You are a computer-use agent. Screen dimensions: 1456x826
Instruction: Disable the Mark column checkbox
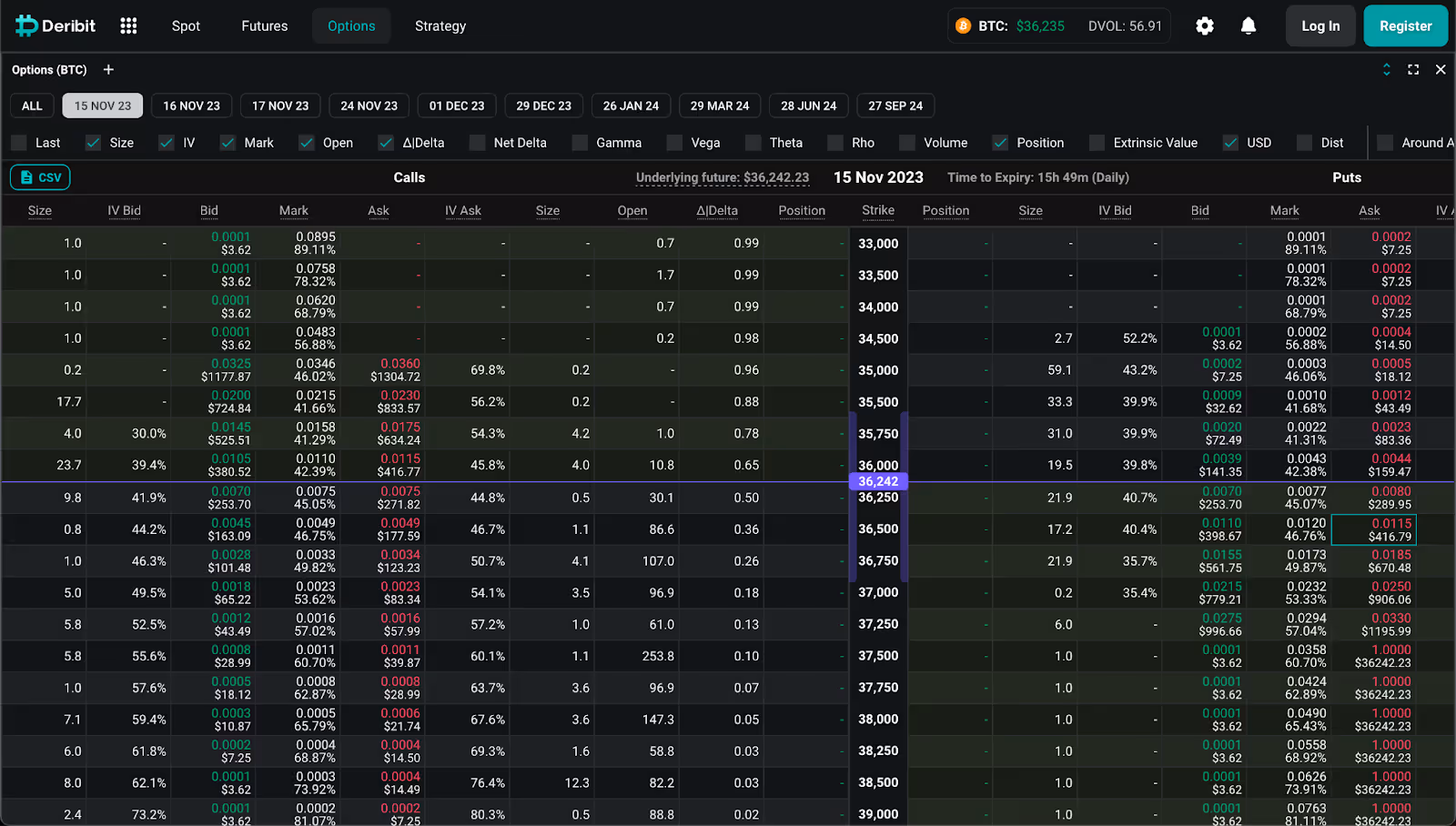tap(227, 143)
